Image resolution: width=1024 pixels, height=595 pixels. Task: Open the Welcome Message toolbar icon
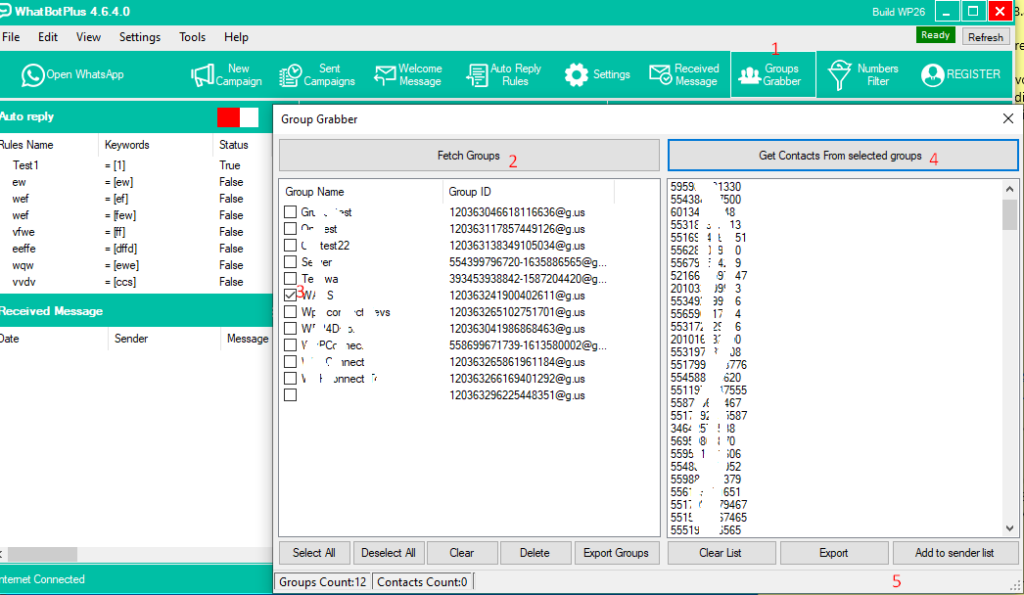385,75
